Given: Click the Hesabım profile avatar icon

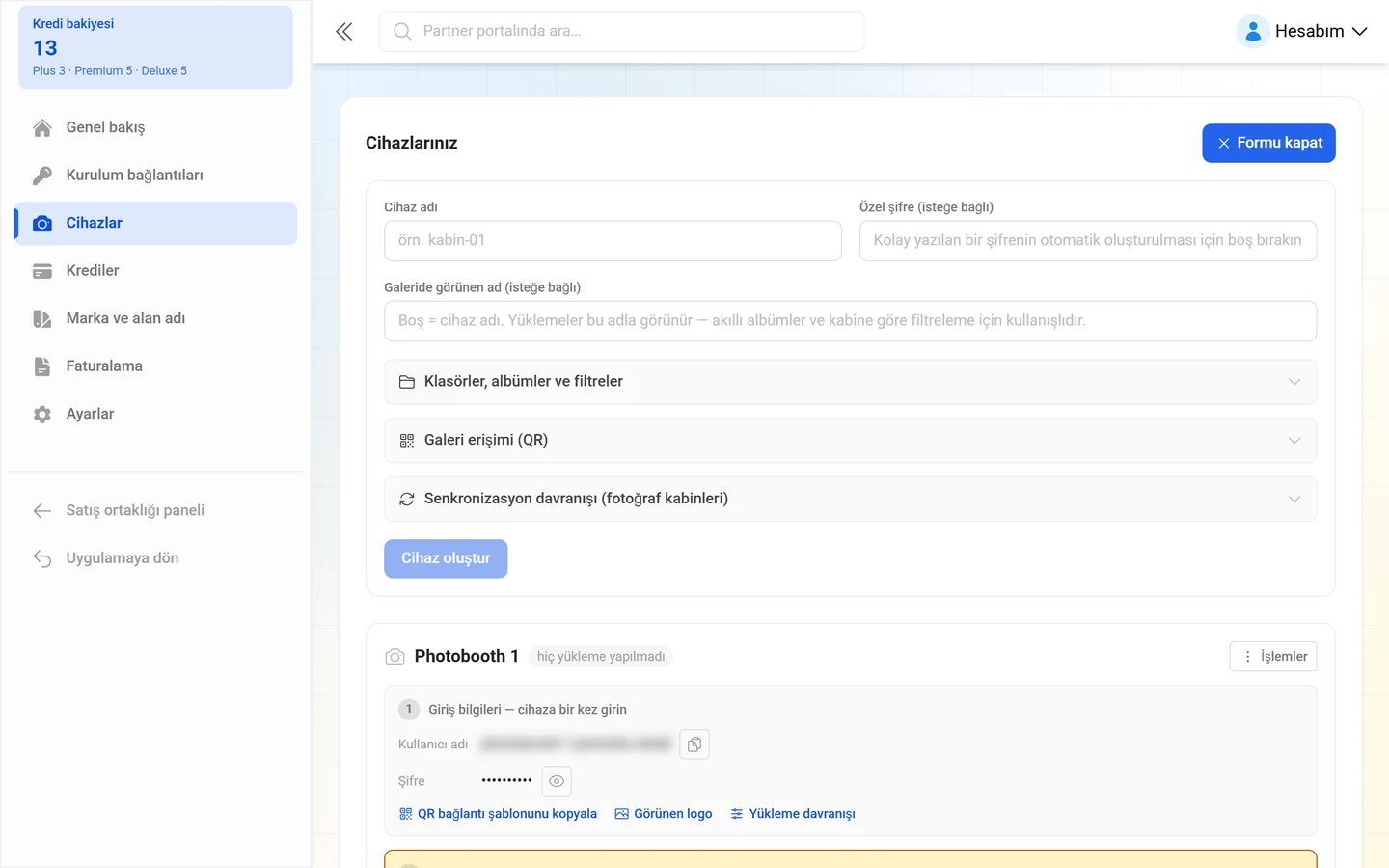Looking at the screenshot, I should [x=1252, y=32].
